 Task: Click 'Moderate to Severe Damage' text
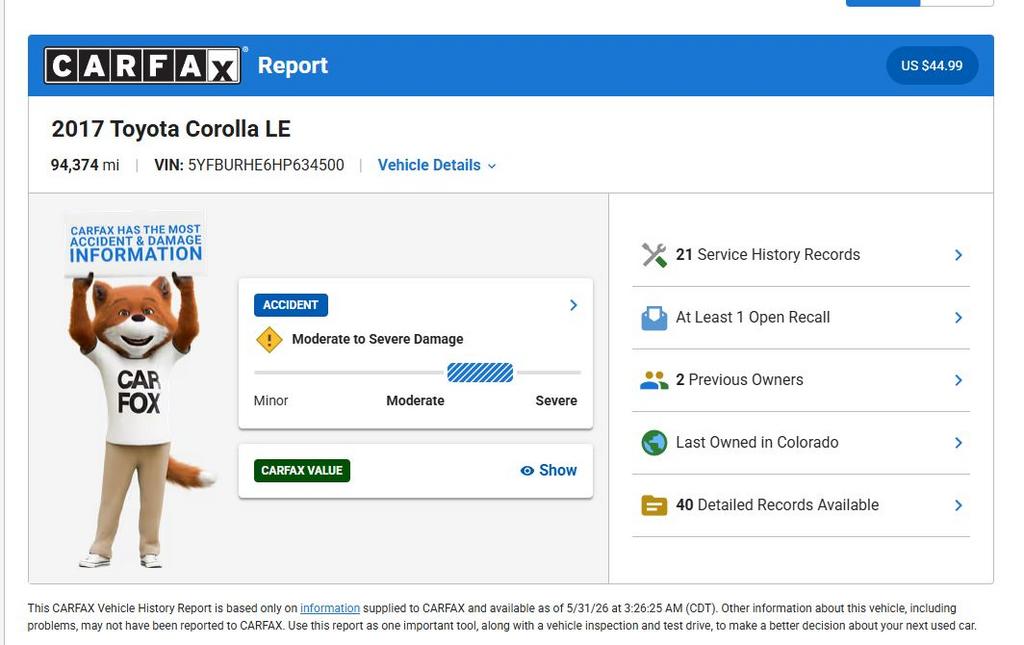point(377,339)
